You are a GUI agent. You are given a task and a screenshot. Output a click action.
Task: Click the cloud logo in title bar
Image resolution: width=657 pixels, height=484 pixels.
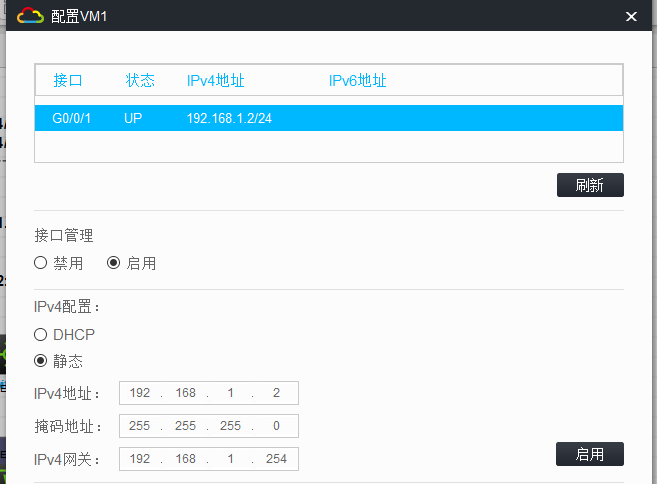pyautogui.click(x=30, y=16)
